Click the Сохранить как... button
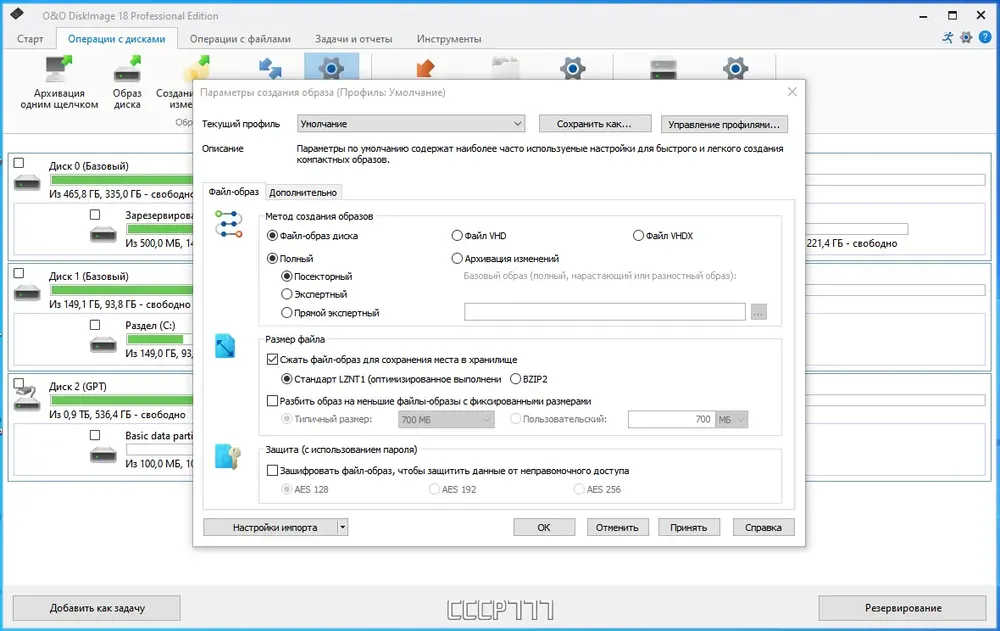 594,124
